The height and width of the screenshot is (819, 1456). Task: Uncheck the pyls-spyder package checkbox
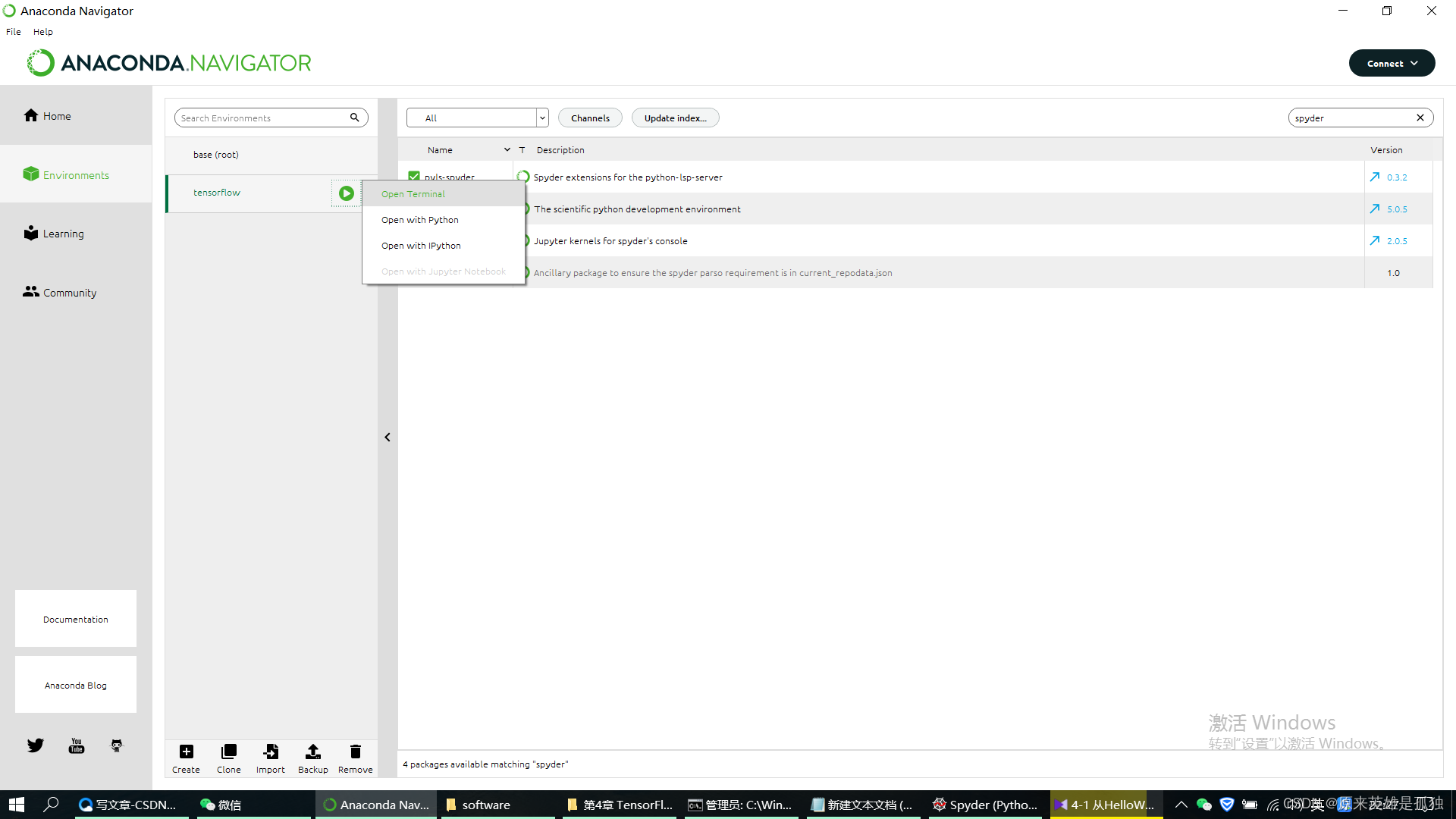[x=414, y=176]
